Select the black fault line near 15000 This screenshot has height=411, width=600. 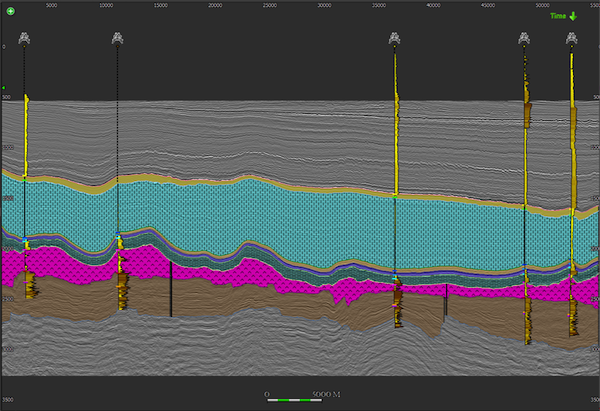[x=171, y=289]
